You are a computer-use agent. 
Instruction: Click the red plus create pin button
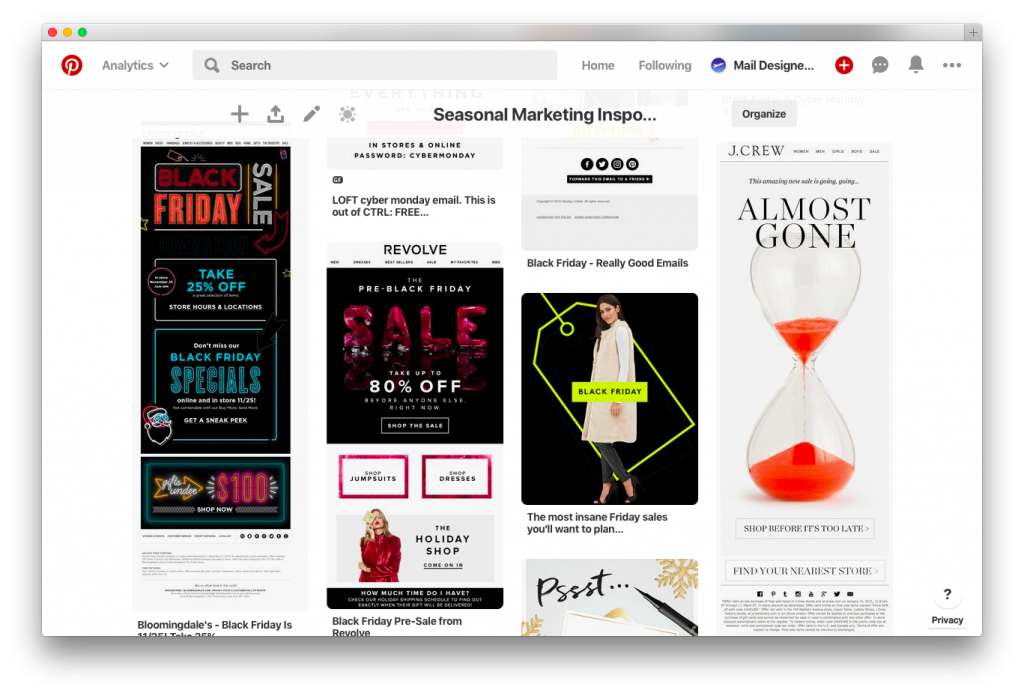point(844,65)
